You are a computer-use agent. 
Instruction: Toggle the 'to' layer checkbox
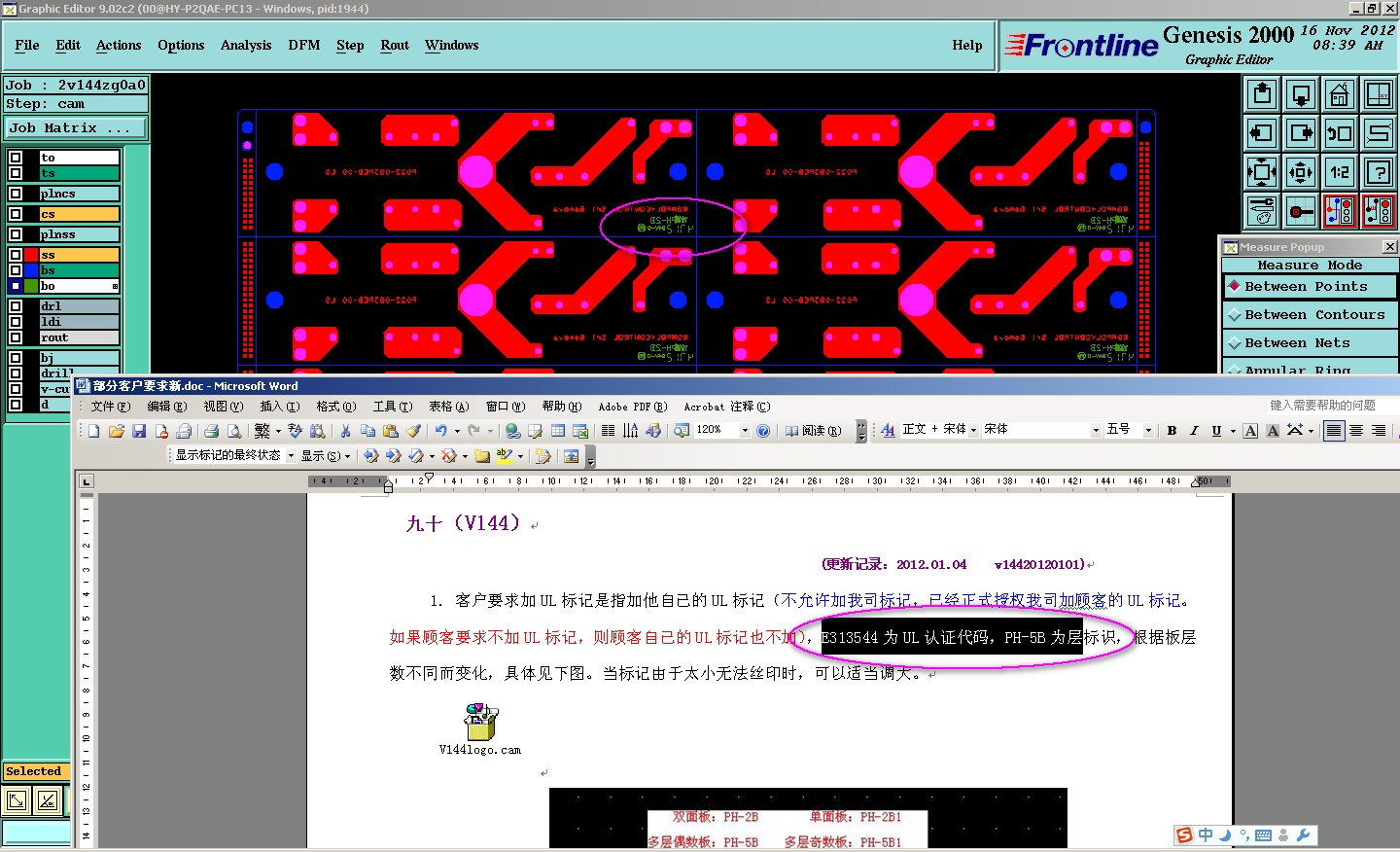[16, 158]
